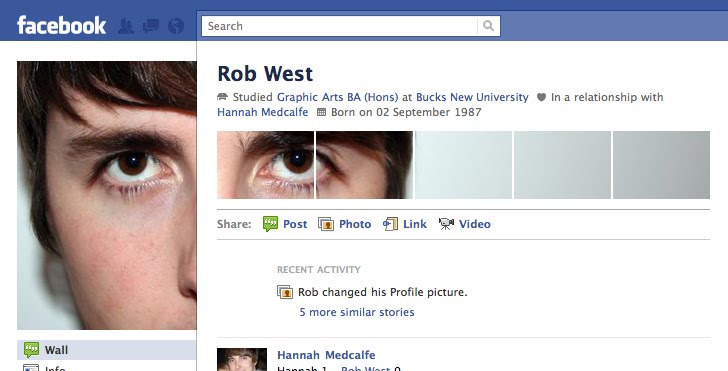Open the Wall tab in sidebar
728x371 pixels.
pyautogui.click(x=106, y=350)
